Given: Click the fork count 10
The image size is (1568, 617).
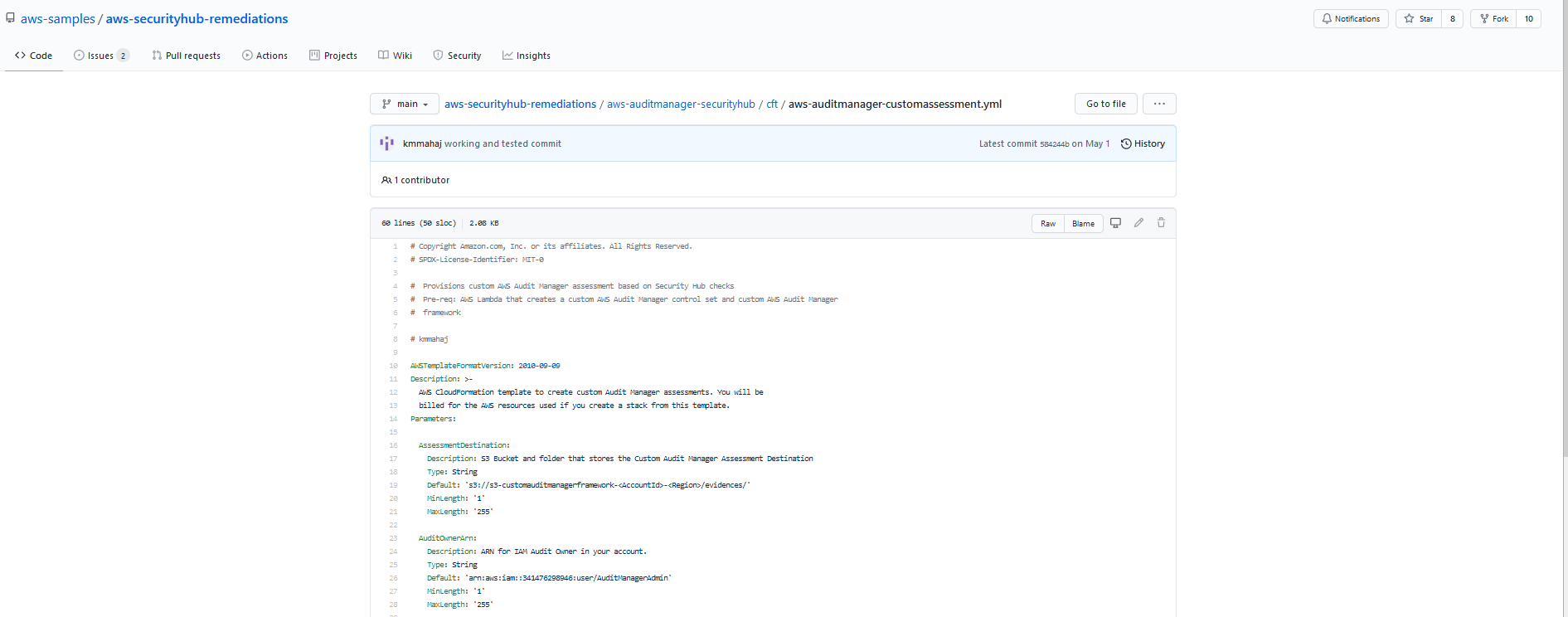Looking at the screenshot, I should click(x=1529, y=18).
